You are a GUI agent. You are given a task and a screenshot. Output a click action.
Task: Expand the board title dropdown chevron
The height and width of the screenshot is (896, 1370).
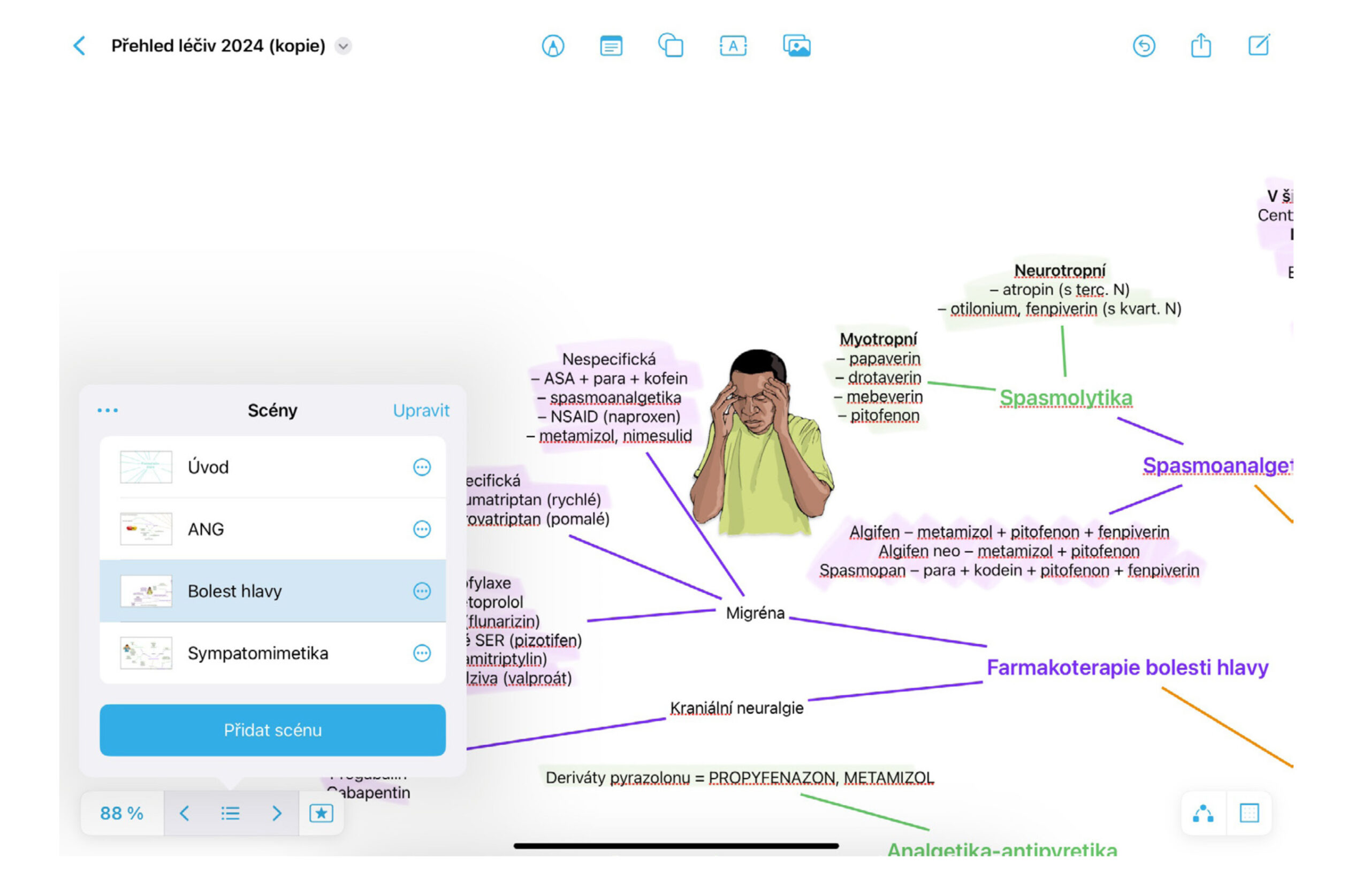pyautogui.click(x=344, y=46)
